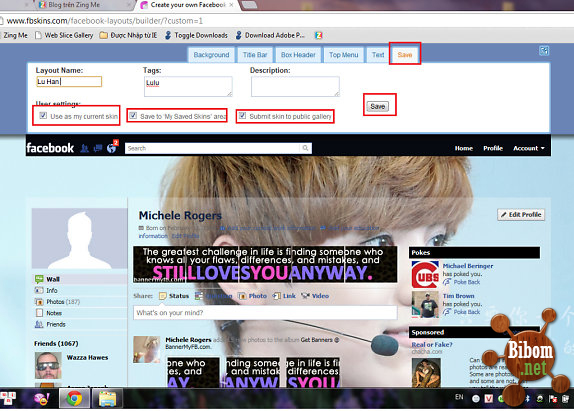
Task: Open 'Được Nhập từ IE' bookmarks folder
Action: (128, 35)
